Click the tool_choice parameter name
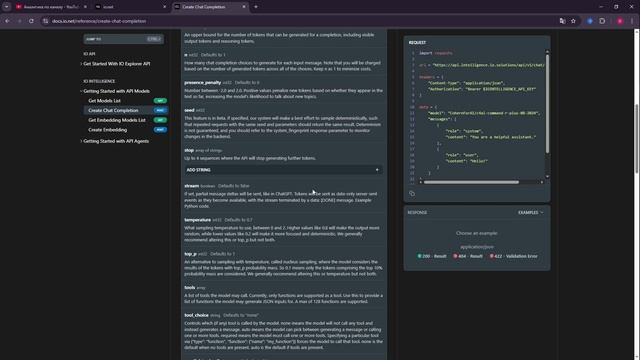640x360 pixels. coord(196,315)
